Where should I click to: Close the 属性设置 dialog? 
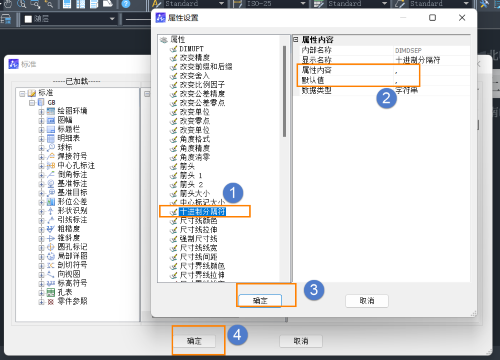coord(462,18)
